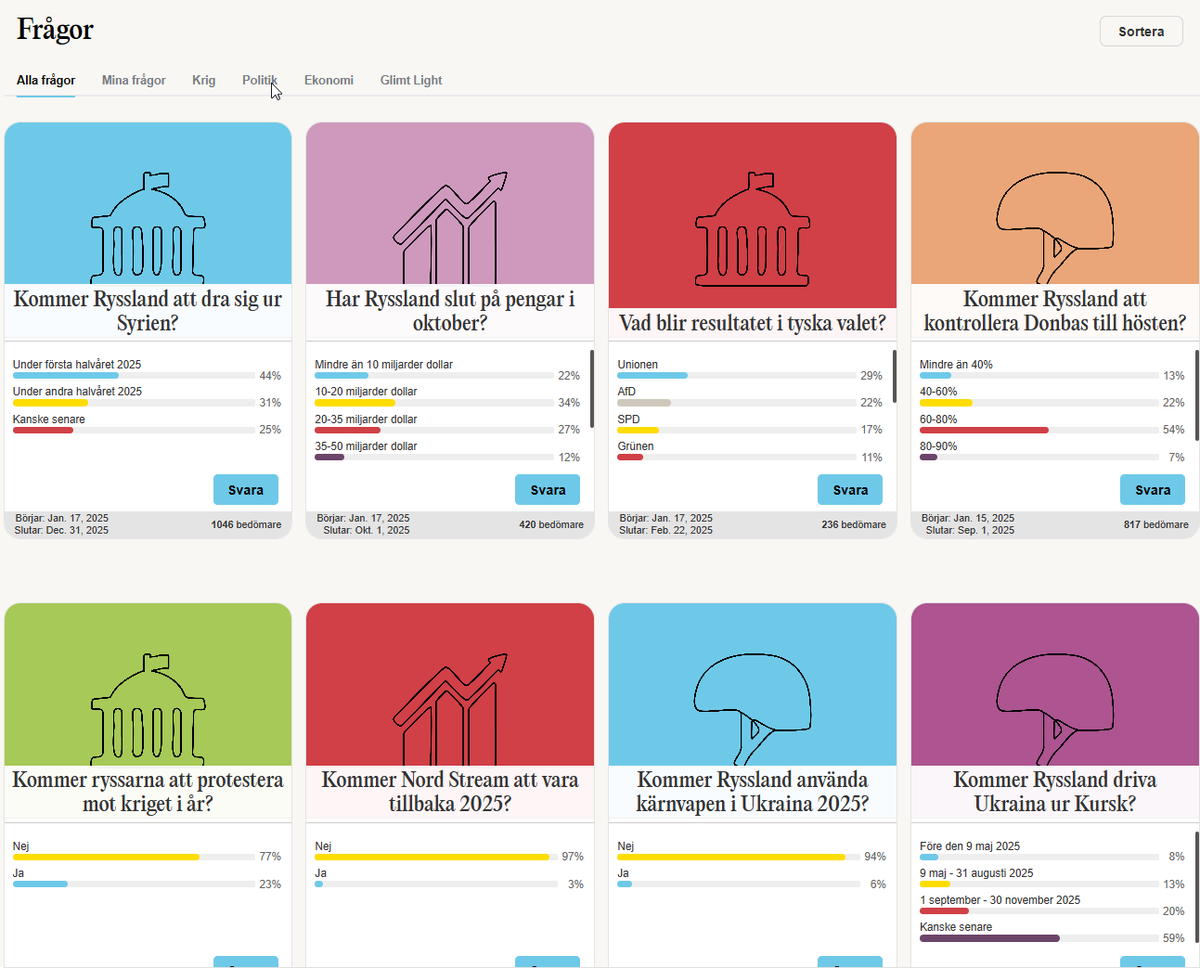
Task: Click 'Under andra halvåret 2025' option text
Action: click(77, 392)
